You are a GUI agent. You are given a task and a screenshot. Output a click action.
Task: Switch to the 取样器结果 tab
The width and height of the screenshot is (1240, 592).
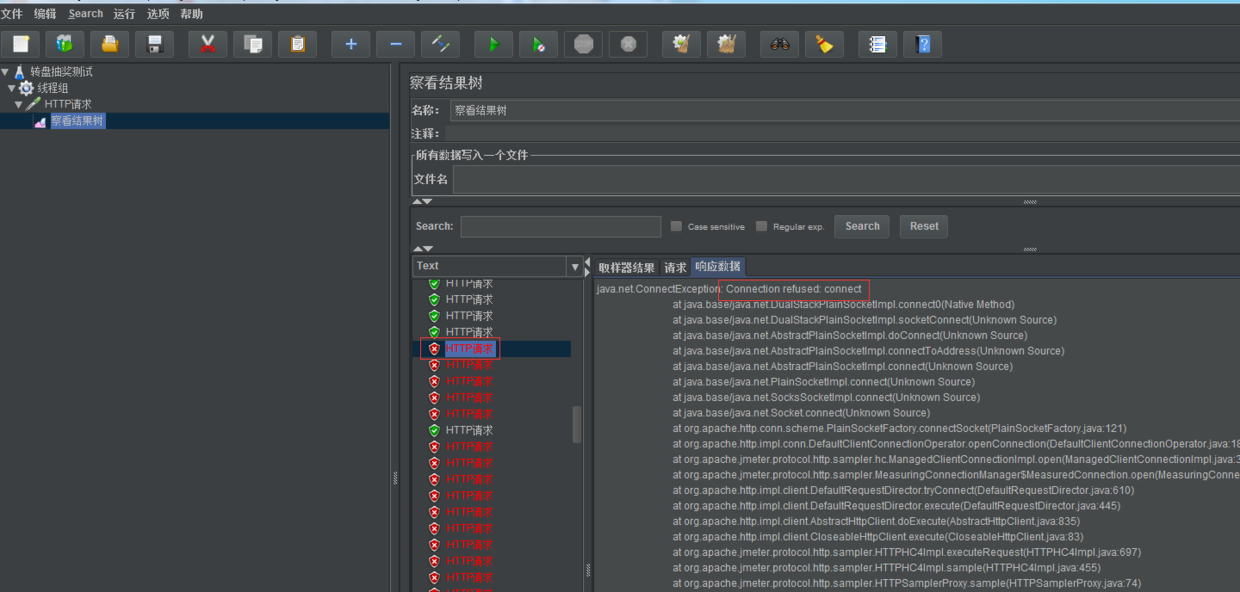coord(626,268)
